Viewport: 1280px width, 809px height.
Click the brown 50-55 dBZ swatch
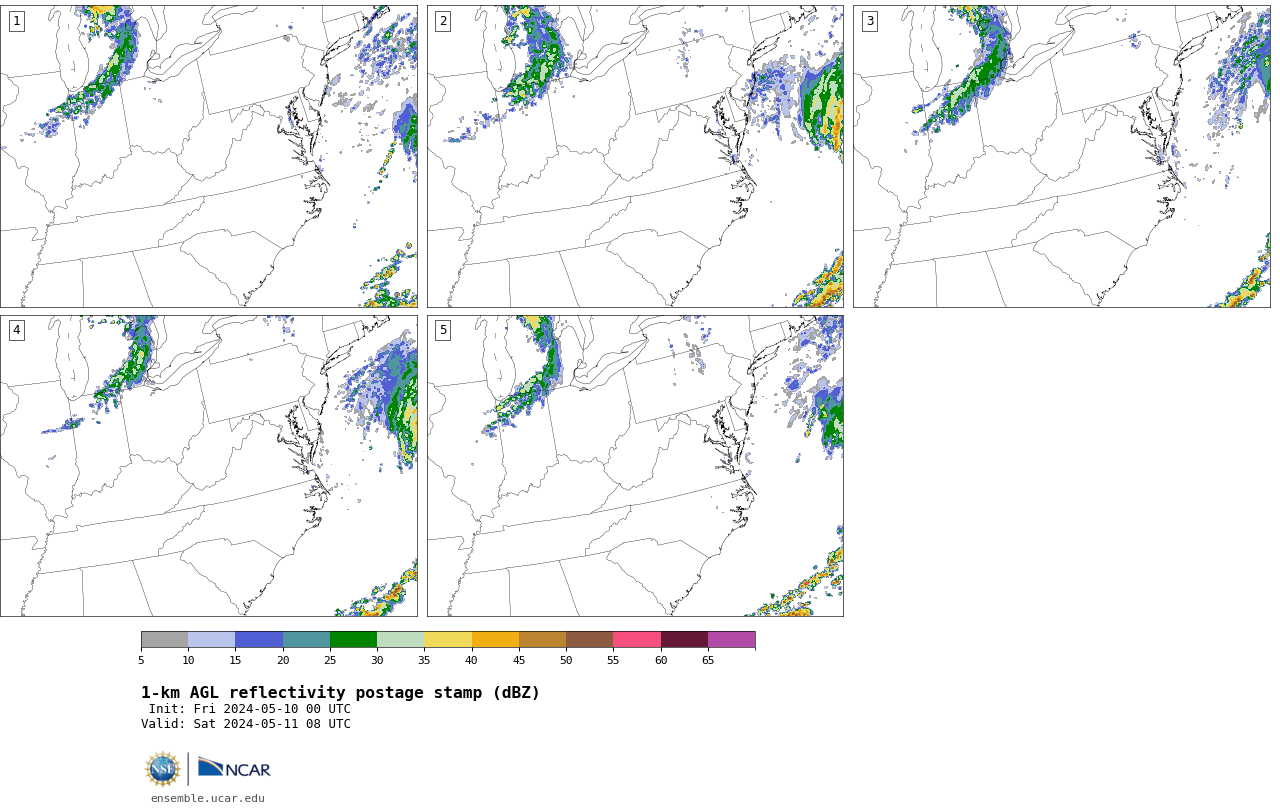589,640
